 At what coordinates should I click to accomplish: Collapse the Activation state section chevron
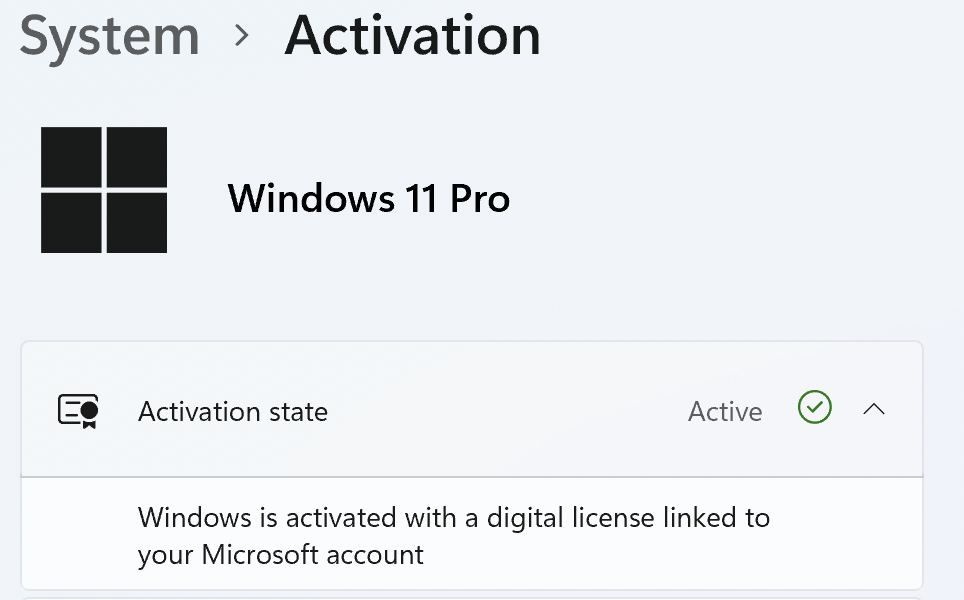(x=874, y=409)
